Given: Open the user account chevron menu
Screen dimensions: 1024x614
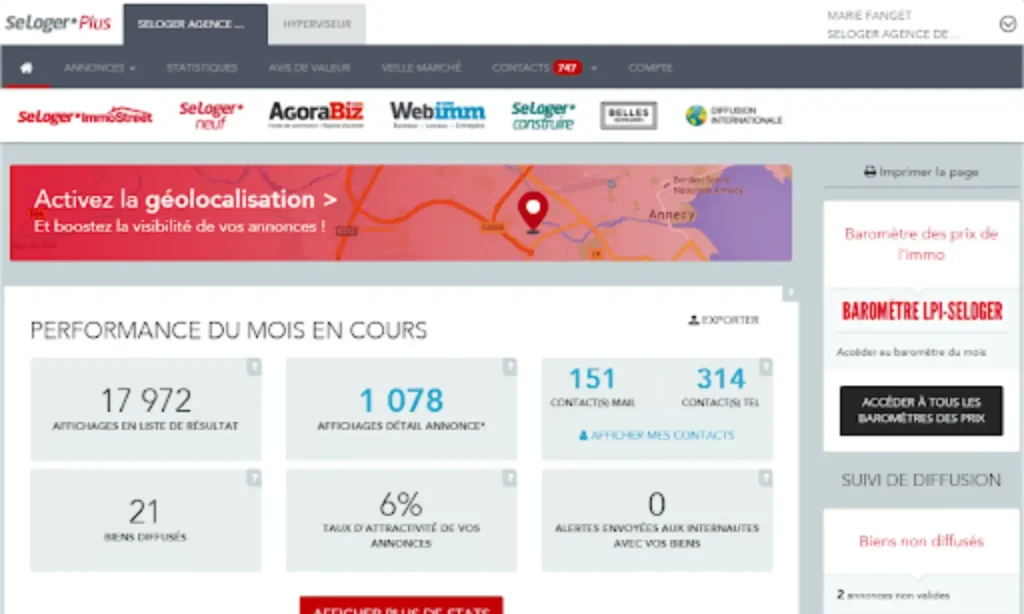Looking at the screenshot, I should pyautogui.click(x=1007, y=25).
